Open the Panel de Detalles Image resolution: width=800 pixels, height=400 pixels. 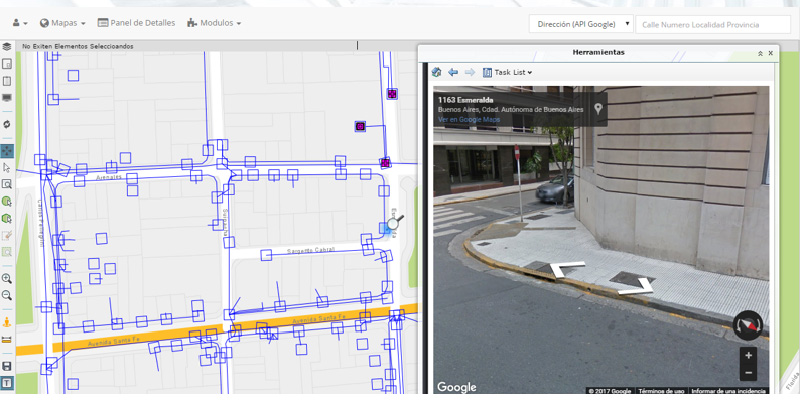136,23
